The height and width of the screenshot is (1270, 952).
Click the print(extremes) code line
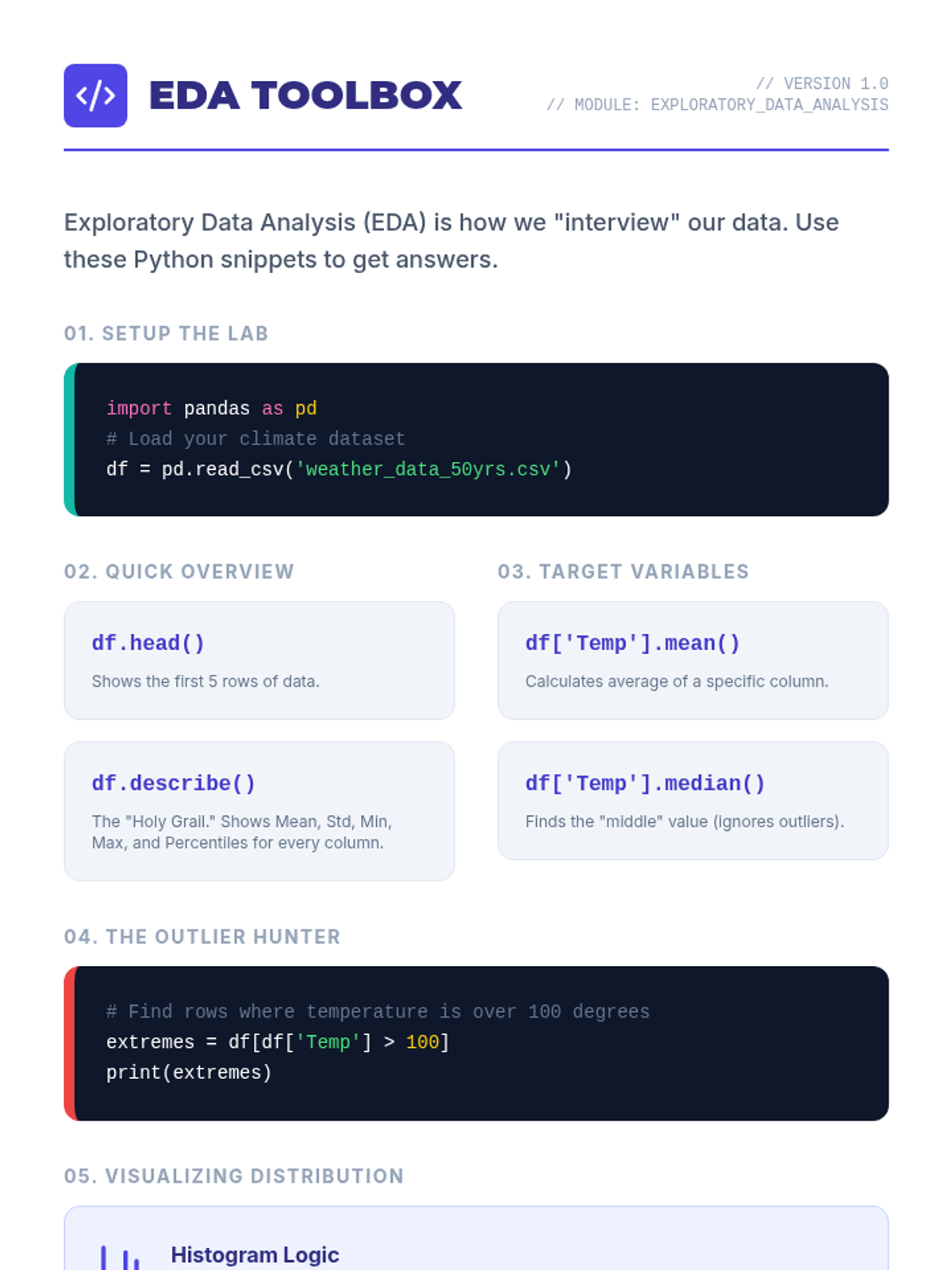189,1072
